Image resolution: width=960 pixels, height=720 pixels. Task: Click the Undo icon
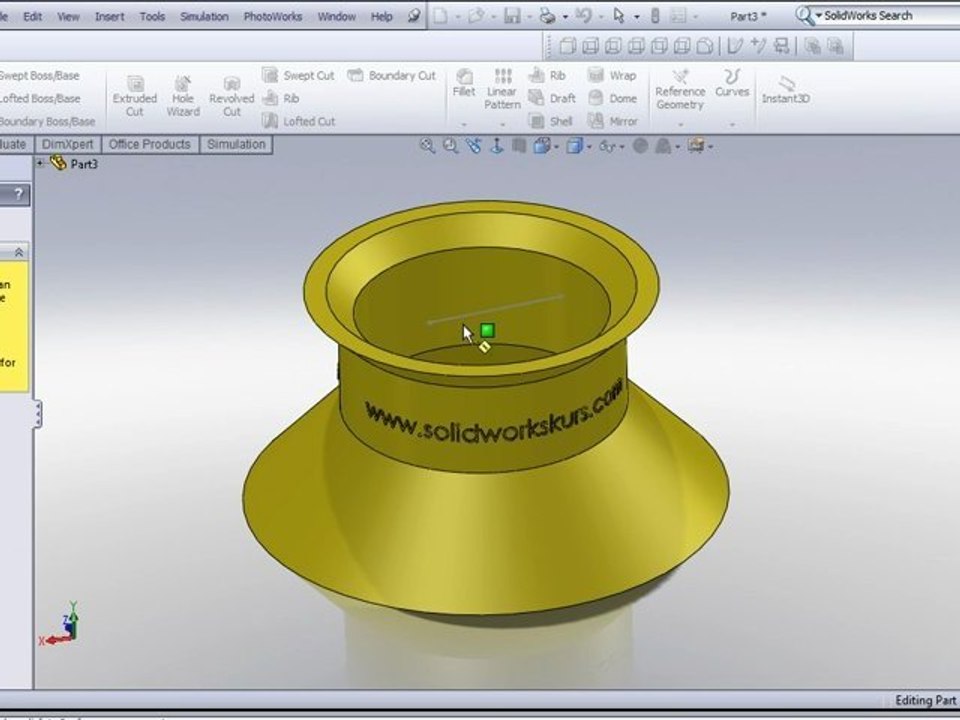coord(584,15)
